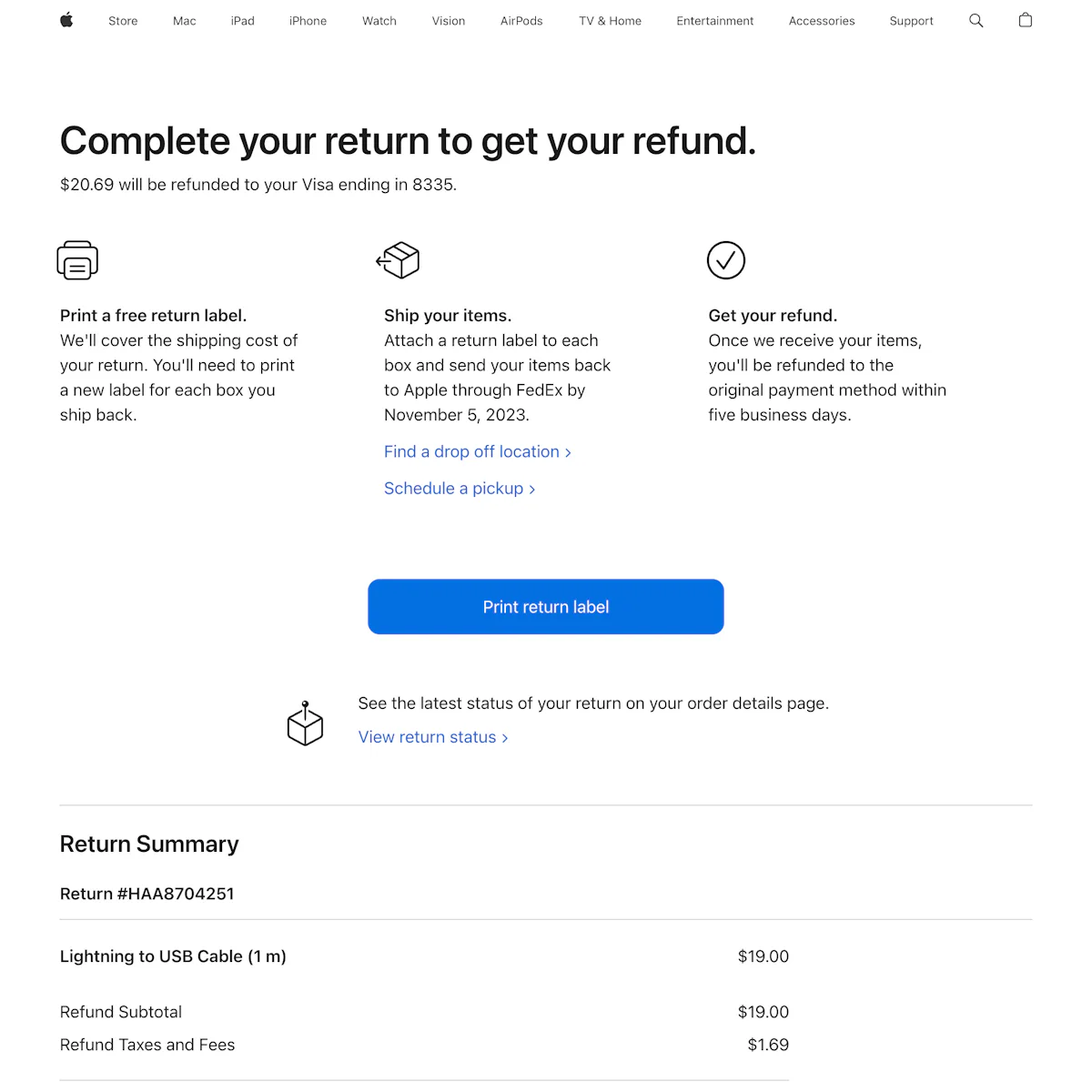Open the Find a drop off location link

click(x=471, y=451)
